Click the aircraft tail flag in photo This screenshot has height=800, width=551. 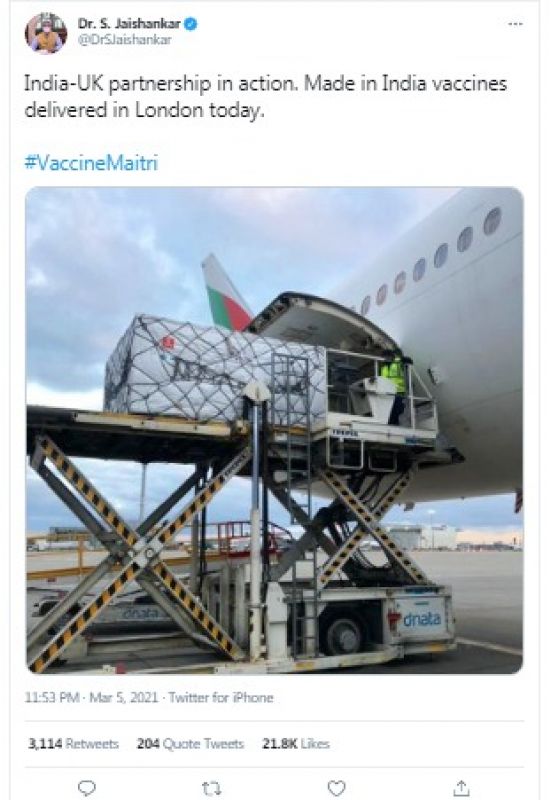[x=226, y=292]
